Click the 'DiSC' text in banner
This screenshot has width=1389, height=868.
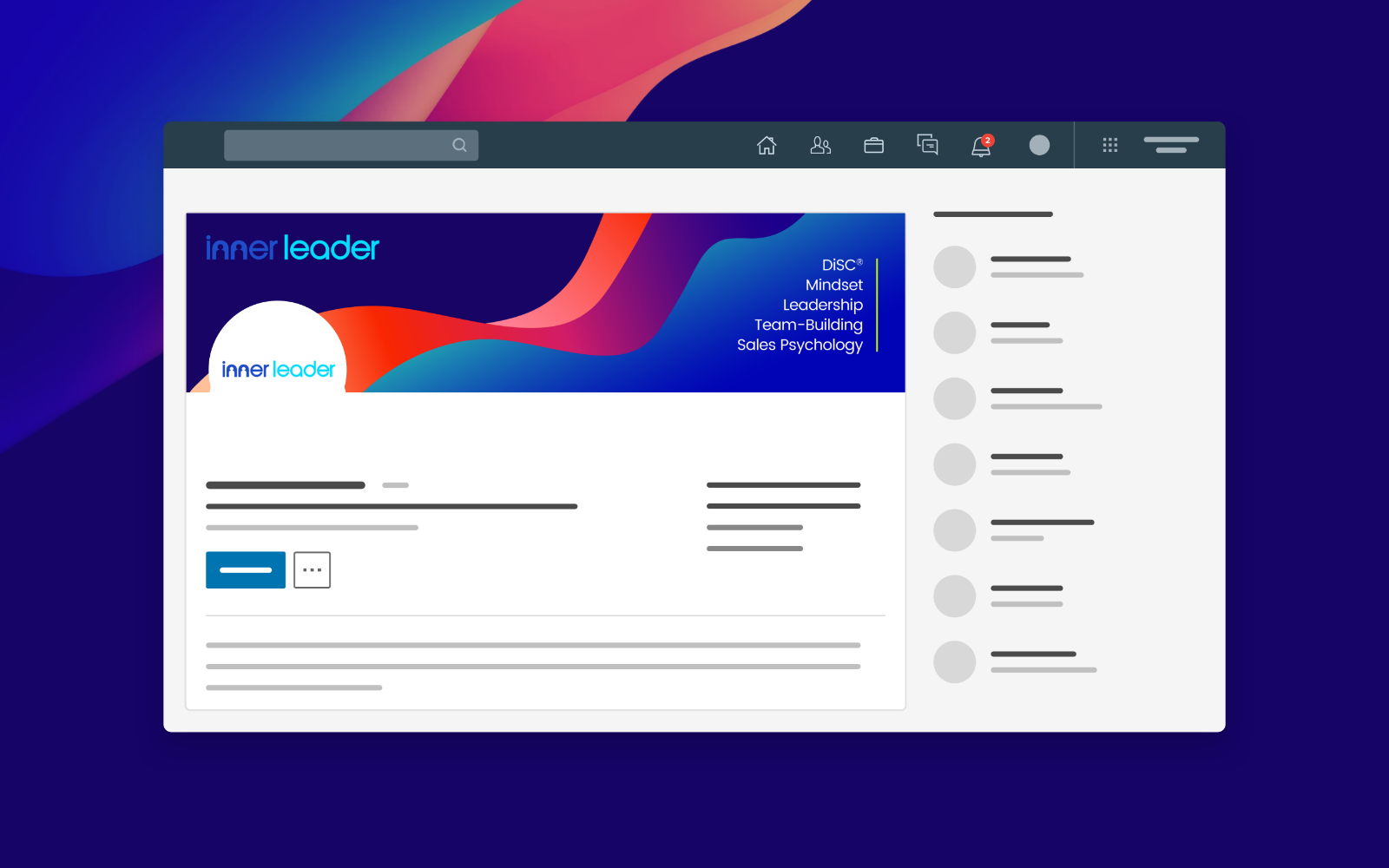click(x=842, y=265)
